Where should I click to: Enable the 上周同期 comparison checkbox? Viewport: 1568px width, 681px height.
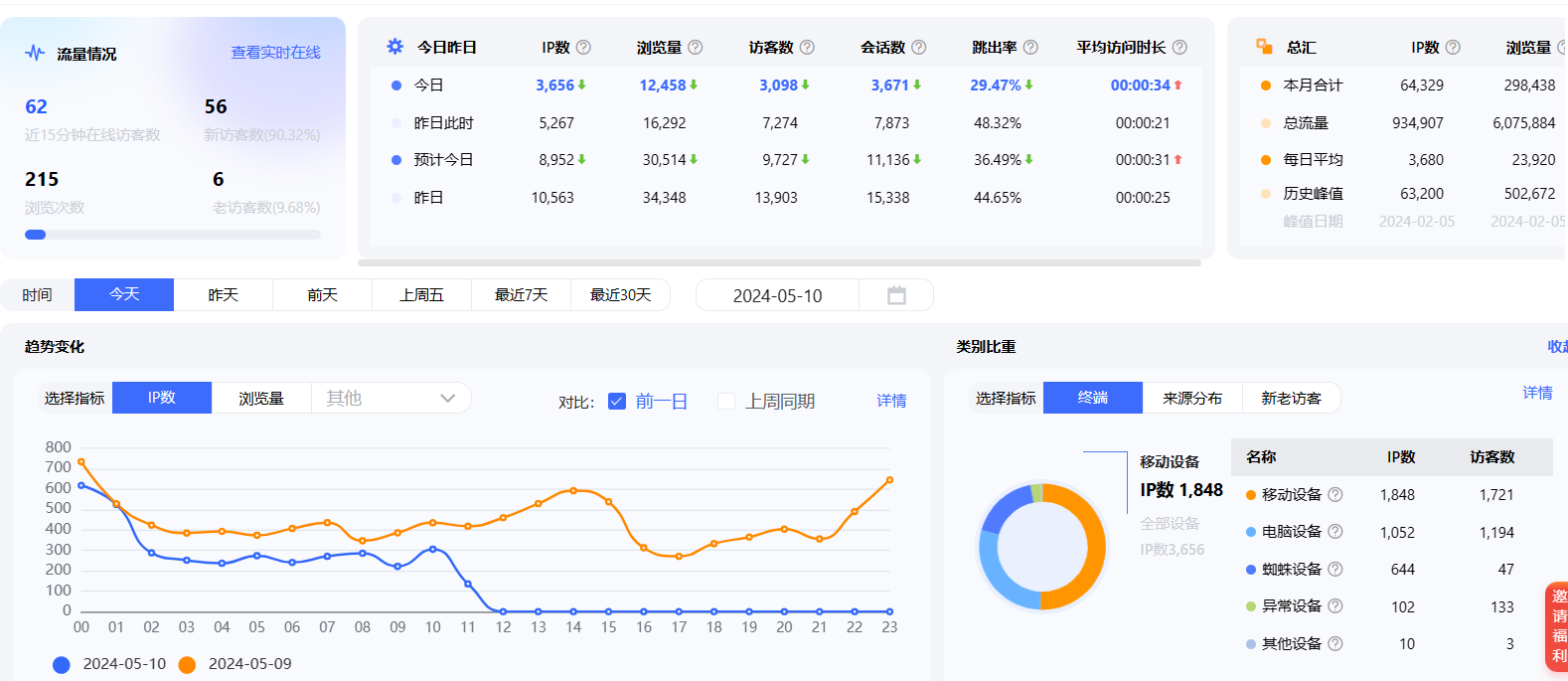(726, 401)
